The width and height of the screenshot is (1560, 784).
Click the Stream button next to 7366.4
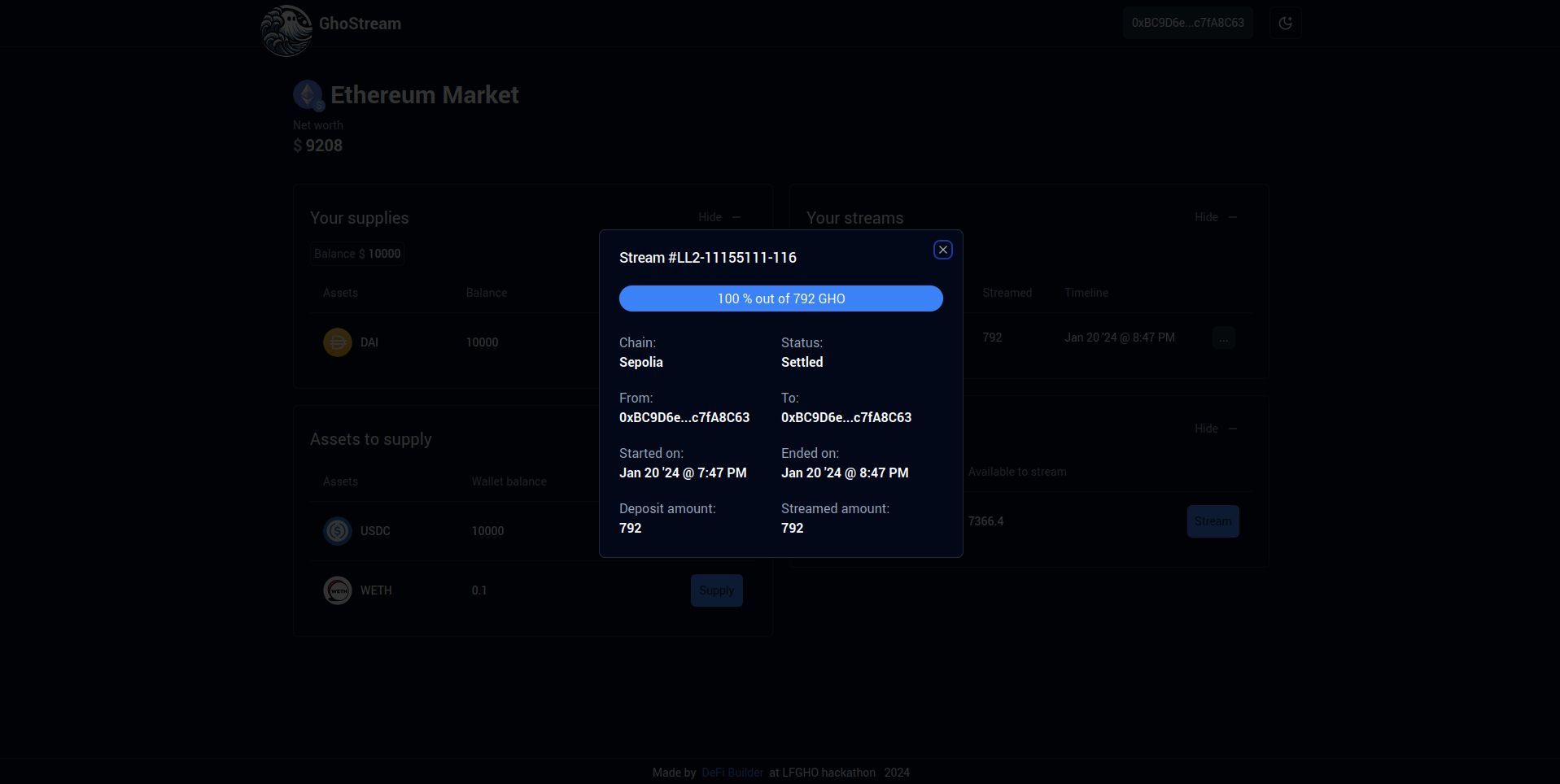pyautogui.click(x=1213, y=521)
